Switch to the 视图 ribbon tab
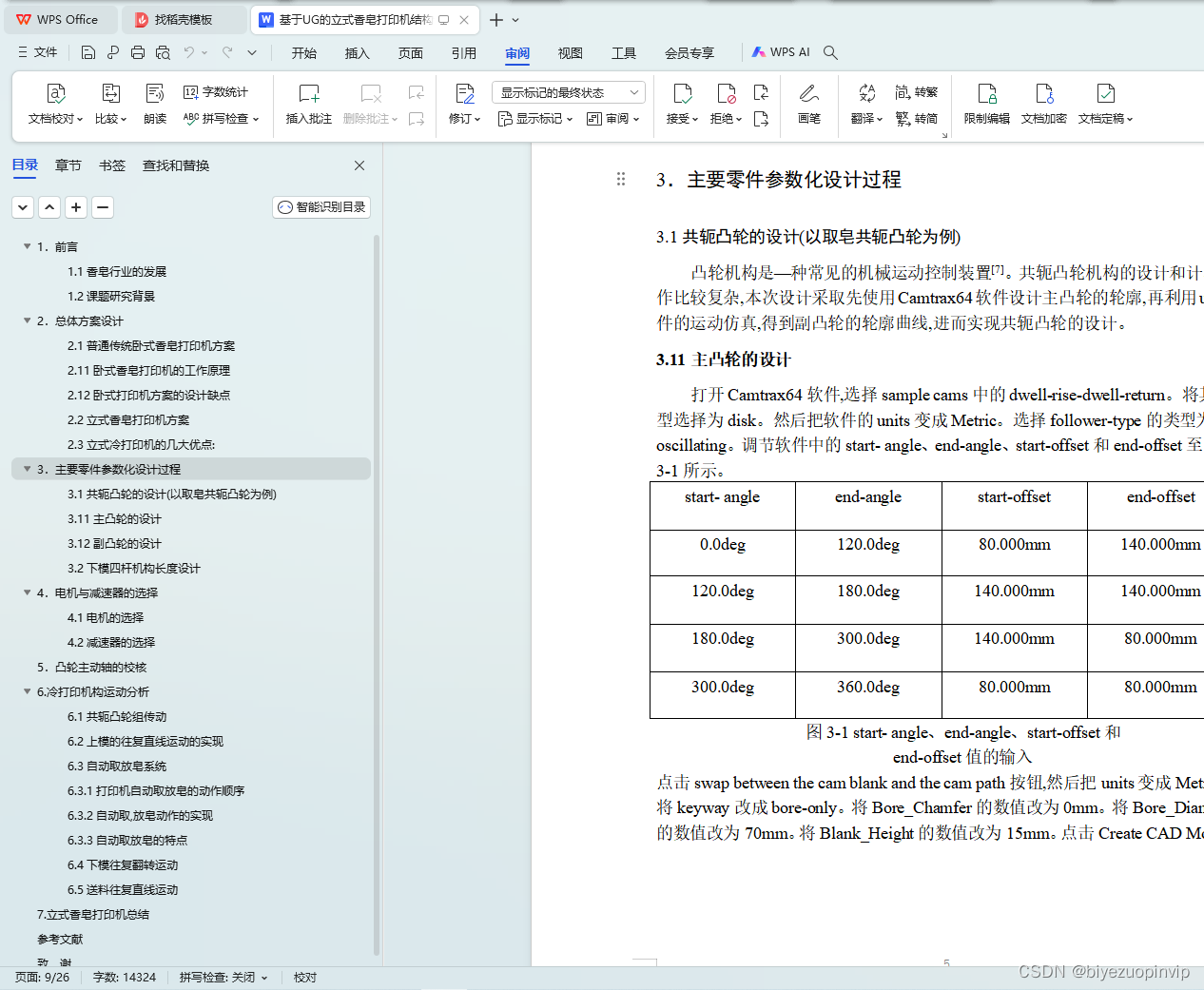The image size is (1204, 990). (571, 53)
